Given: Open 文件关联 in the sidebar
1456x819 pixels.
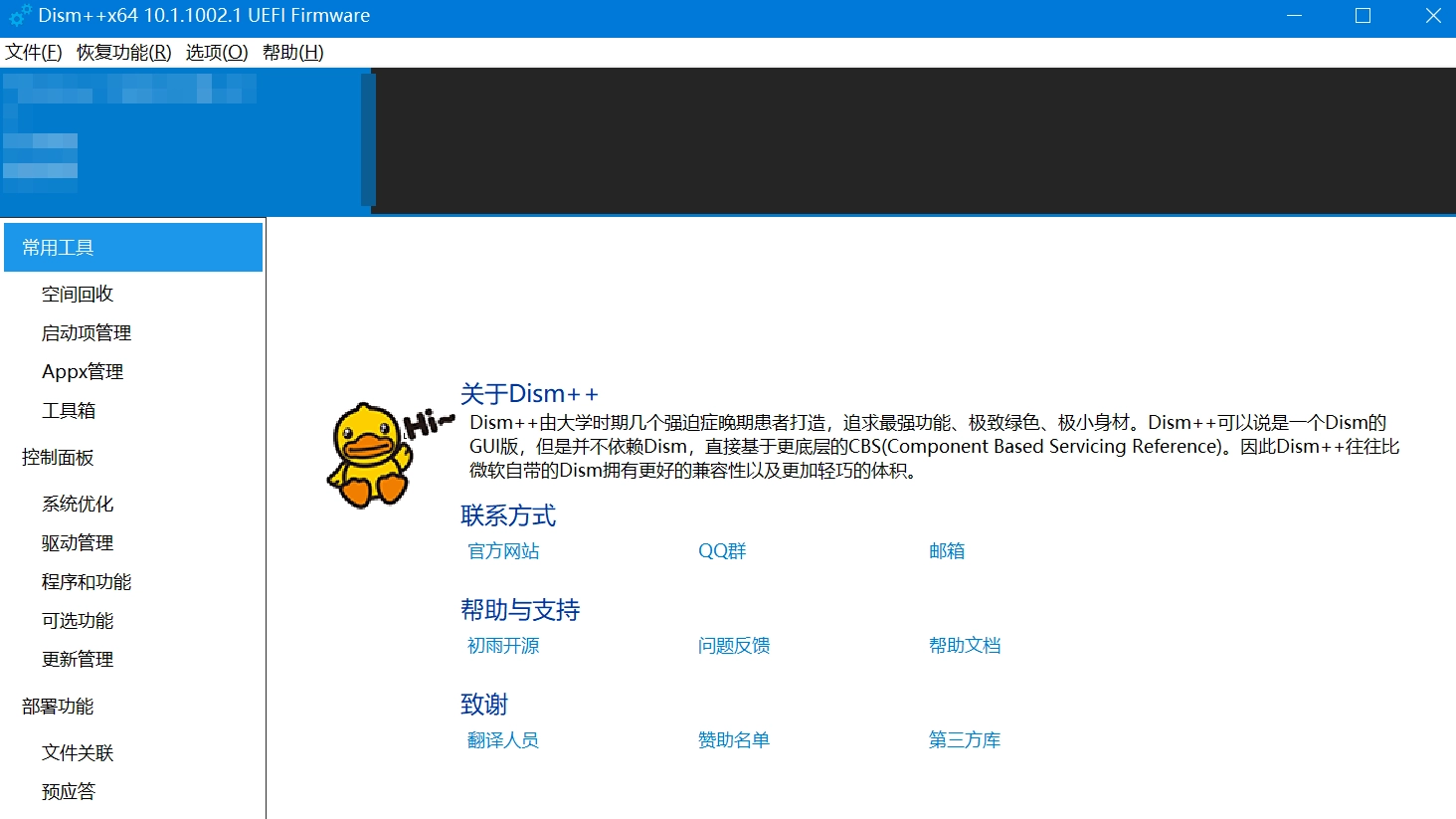Looking at the screenshot, I should click(x=78, y=752).
